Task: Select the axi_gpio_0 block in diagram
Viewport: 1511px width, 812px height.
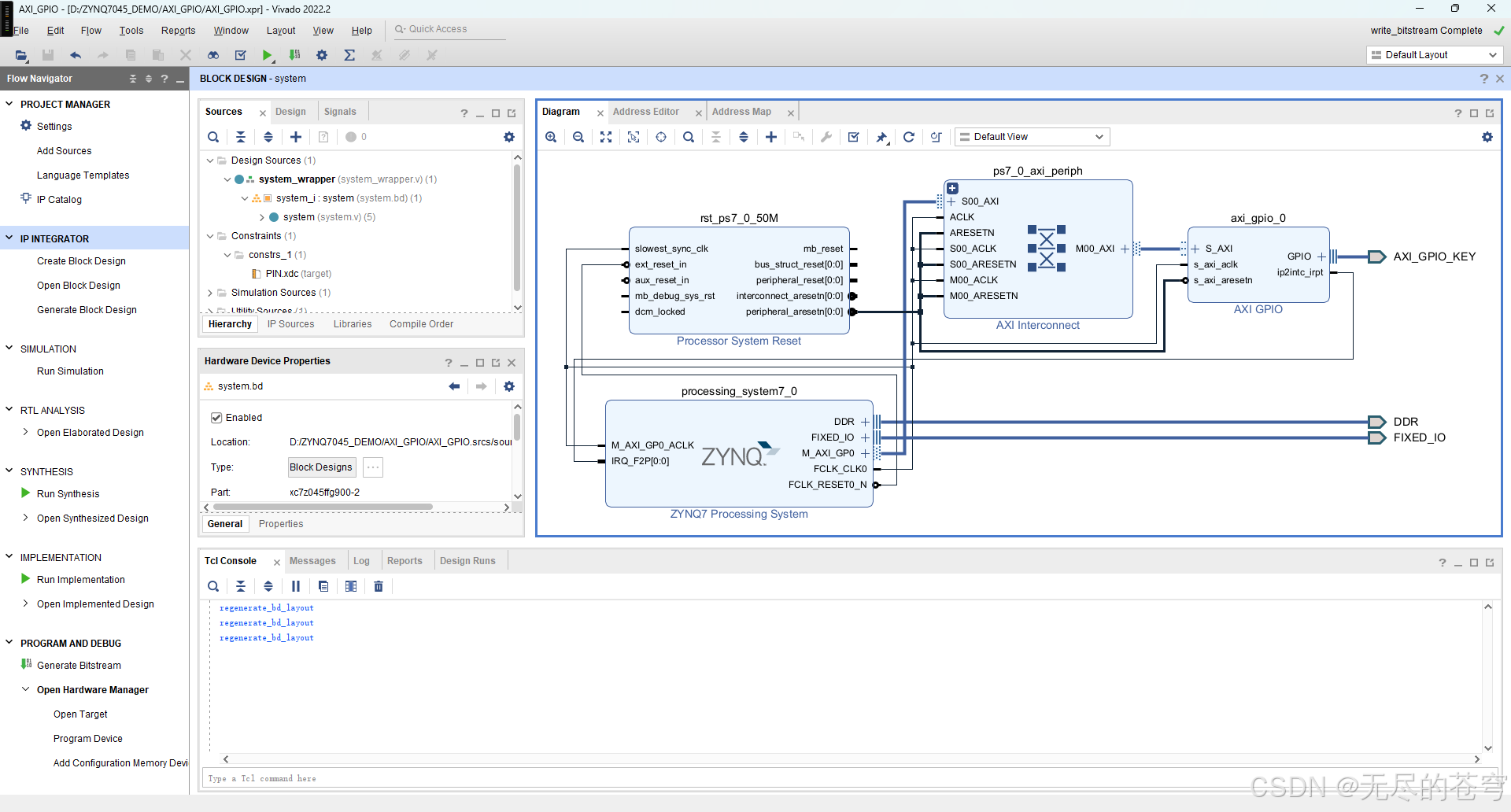Action: pyautogui.click(x=1258, y=265)
